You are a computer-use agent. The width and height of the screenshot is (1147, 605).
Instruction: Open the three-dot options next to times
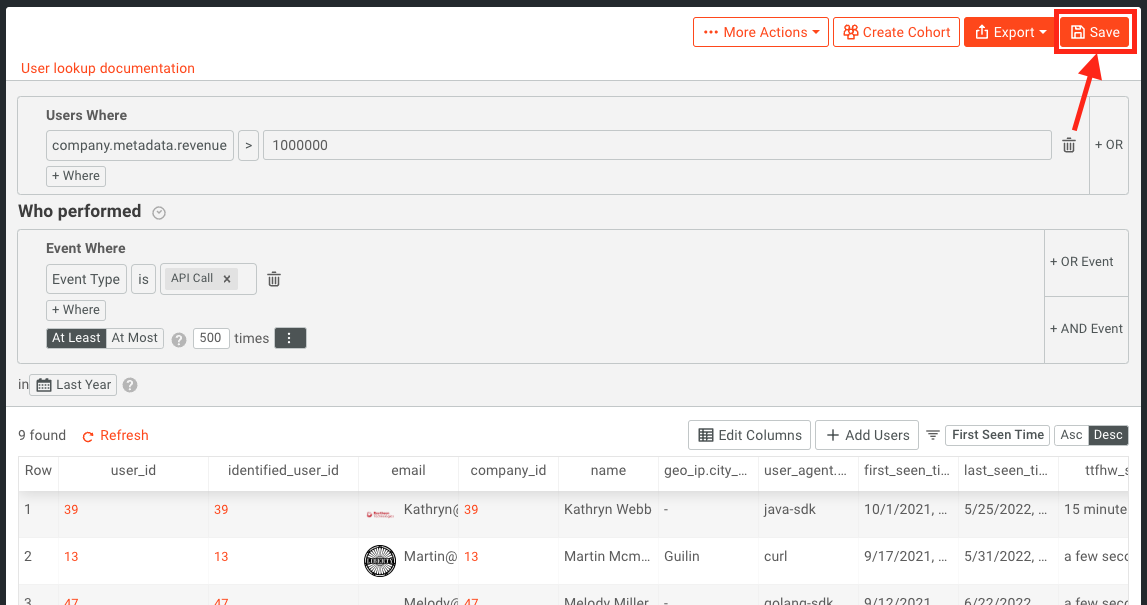pyautogui.click(x=290, y=338)
